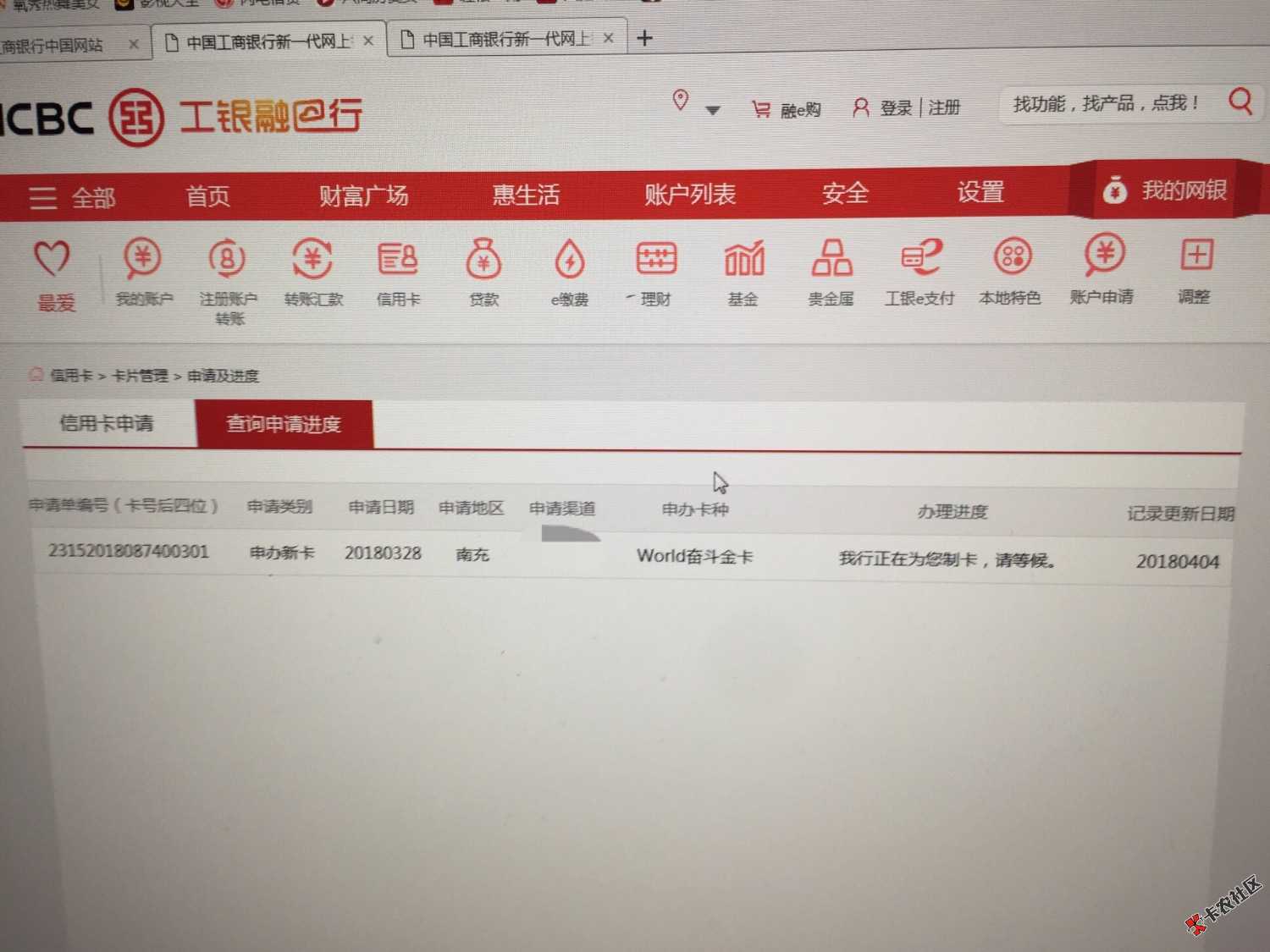Click the 南充 region cell
This screenshot has width=1270, height=952.
[472, 554]
